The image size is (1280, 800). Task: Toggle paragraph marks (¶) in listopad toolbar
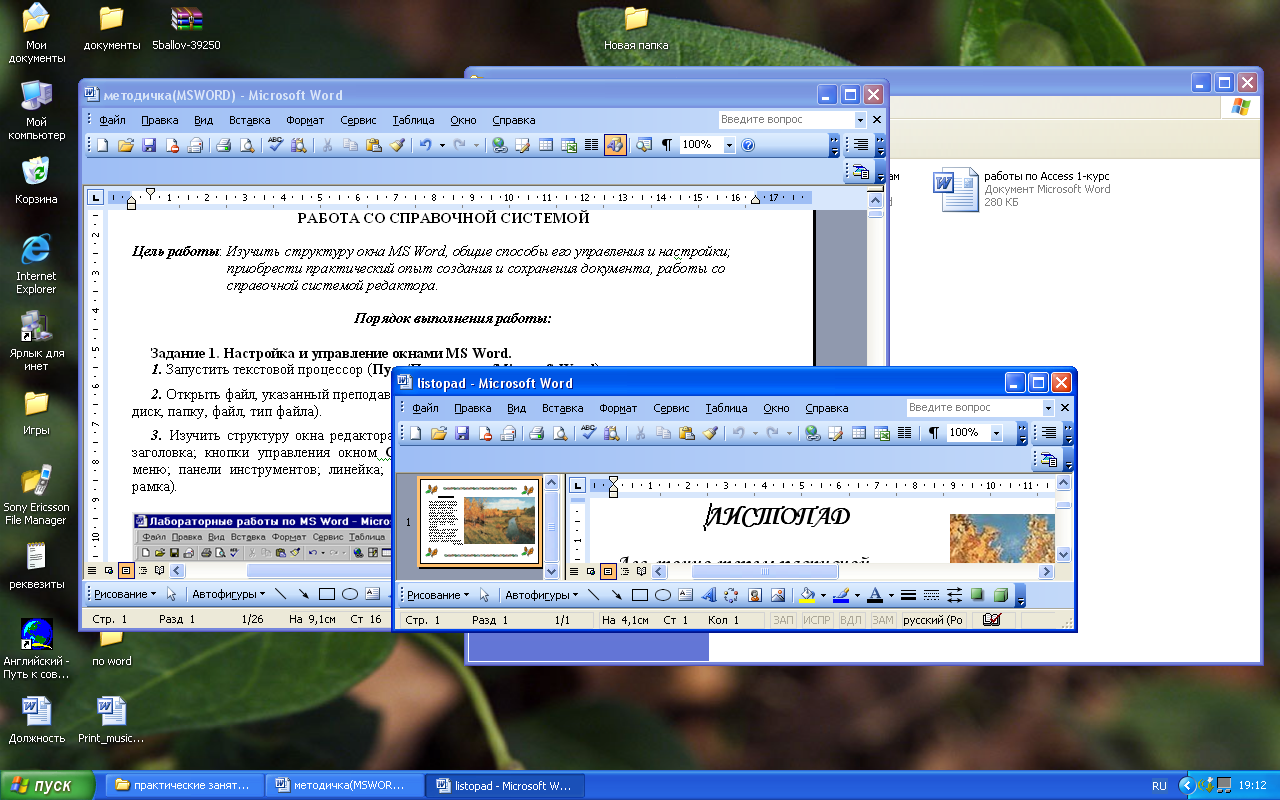pos(934,433)
